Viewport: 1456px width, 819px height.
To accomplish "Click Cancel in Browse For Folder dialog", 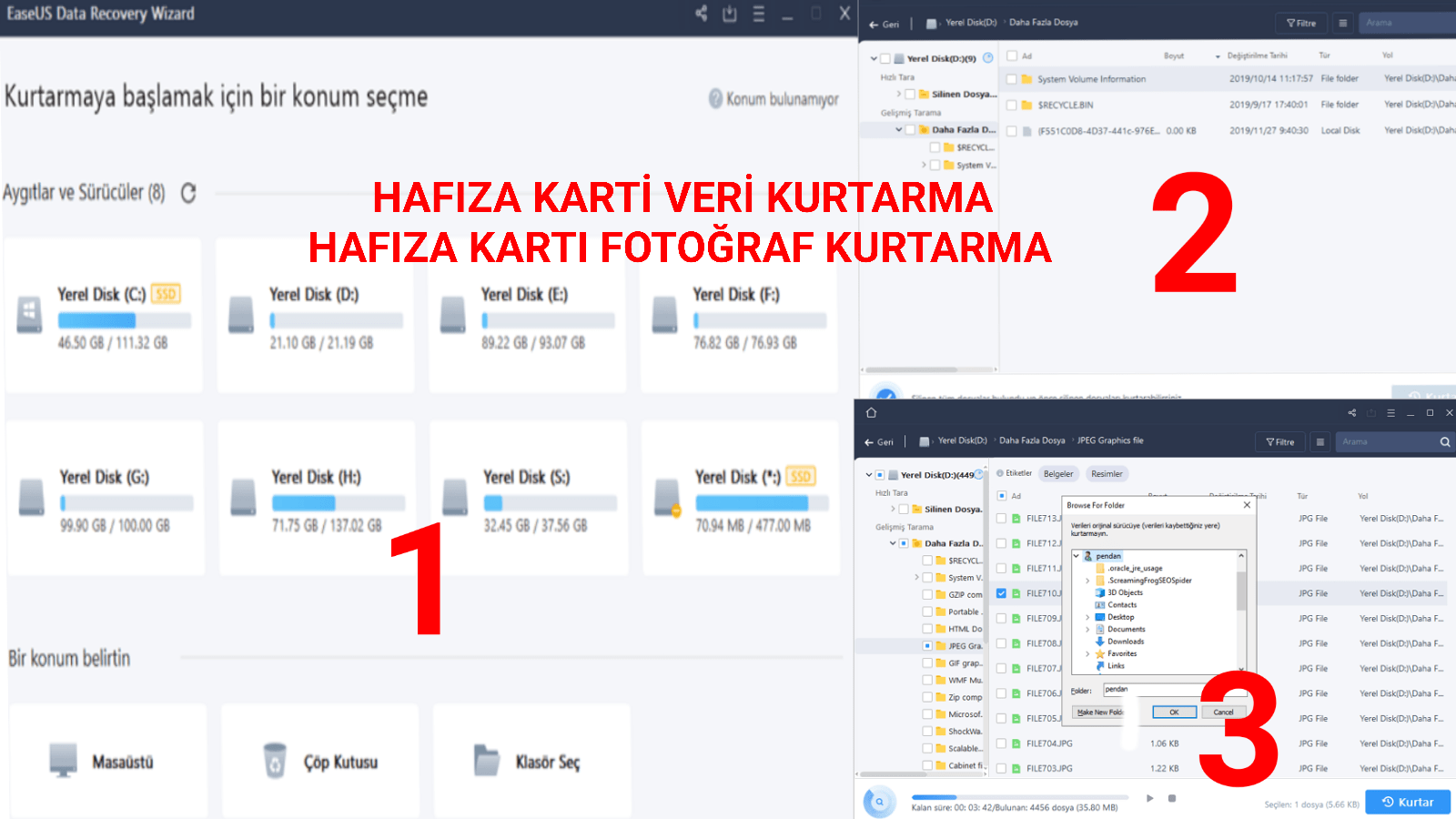I will click(x=1224, y=713).
